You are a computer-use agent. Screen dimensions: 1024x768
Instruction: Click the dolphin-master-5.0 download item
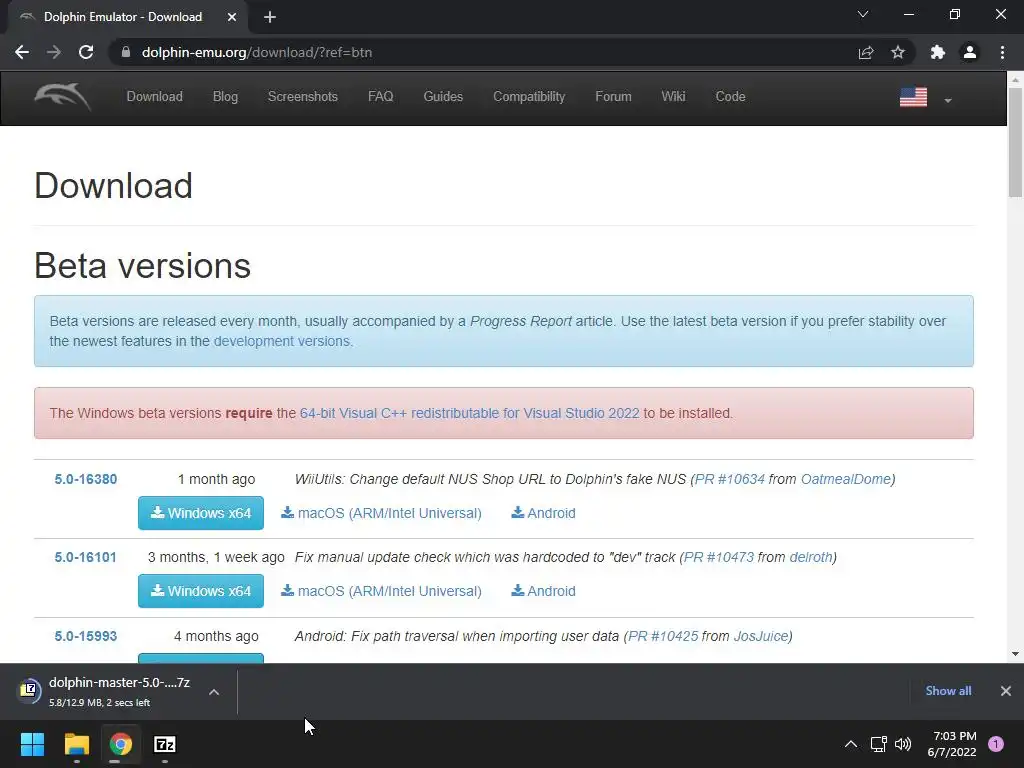(x=120, y=692)
